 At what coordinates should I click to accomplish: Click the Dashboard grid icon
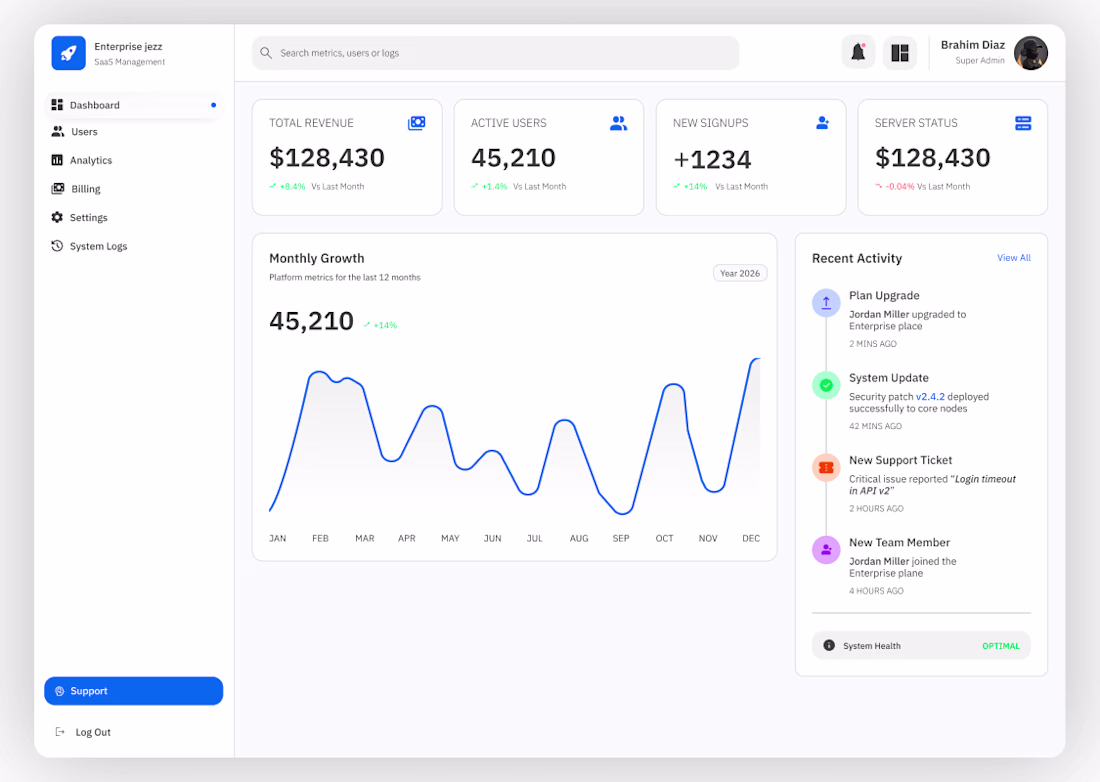[x=58, y=105]
